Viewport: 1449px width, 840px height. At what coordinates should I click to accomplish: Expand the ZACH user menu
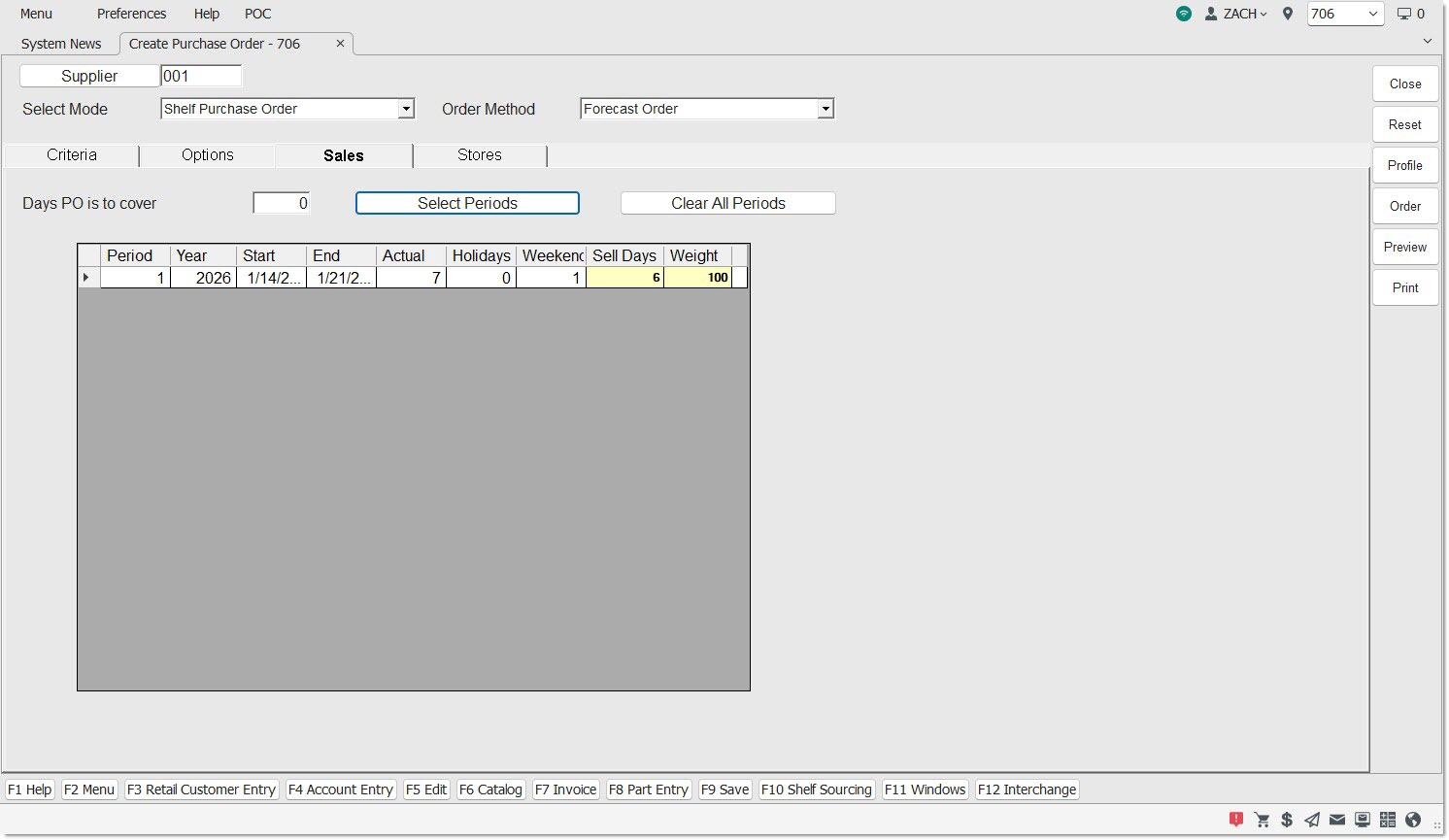[x=1237, y=14]
